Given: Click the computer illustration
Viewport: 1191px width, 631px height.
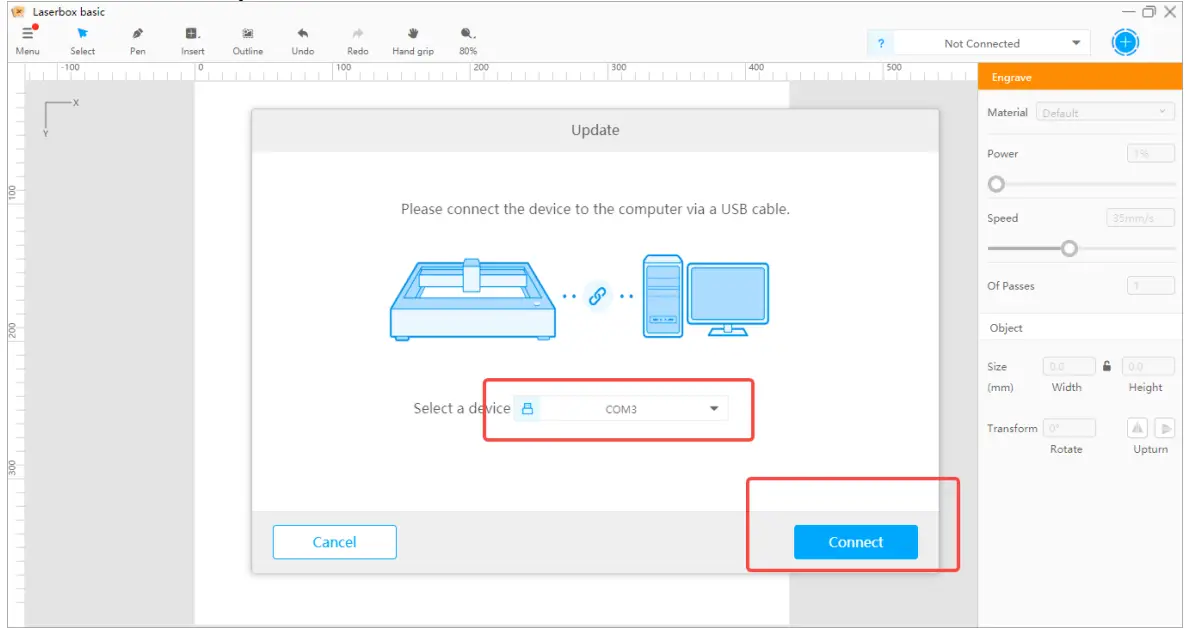Looking at the screenshot, I should click(706, 296).
